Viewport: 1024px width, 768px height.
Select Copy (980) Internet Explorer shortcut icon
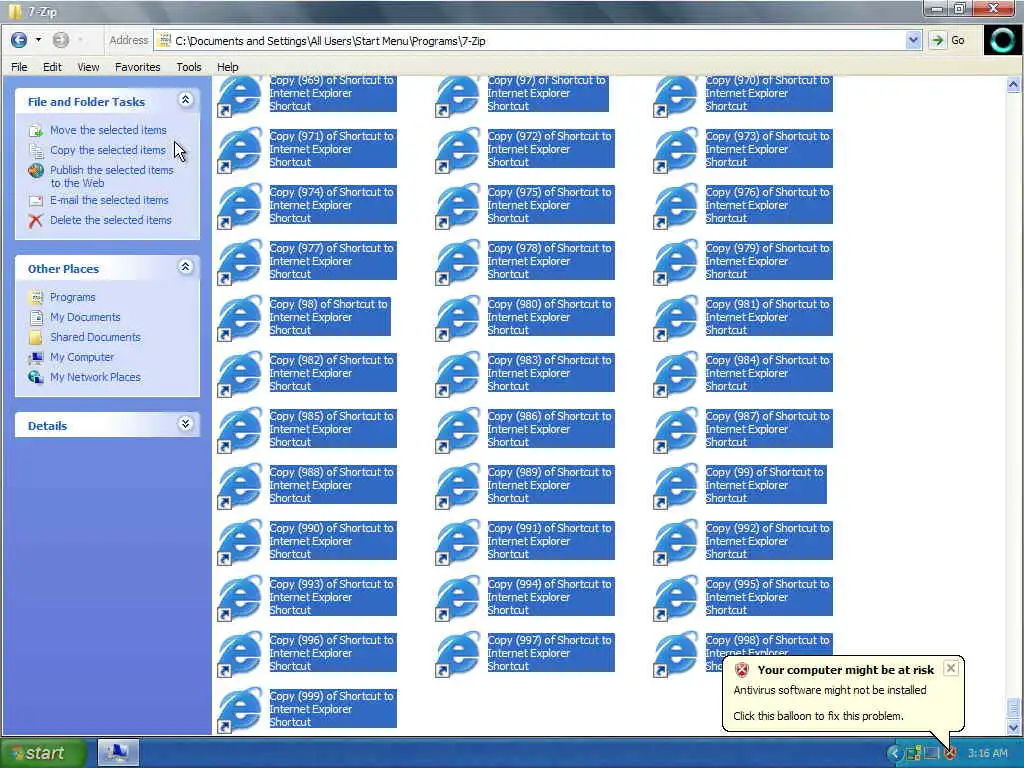457,319
